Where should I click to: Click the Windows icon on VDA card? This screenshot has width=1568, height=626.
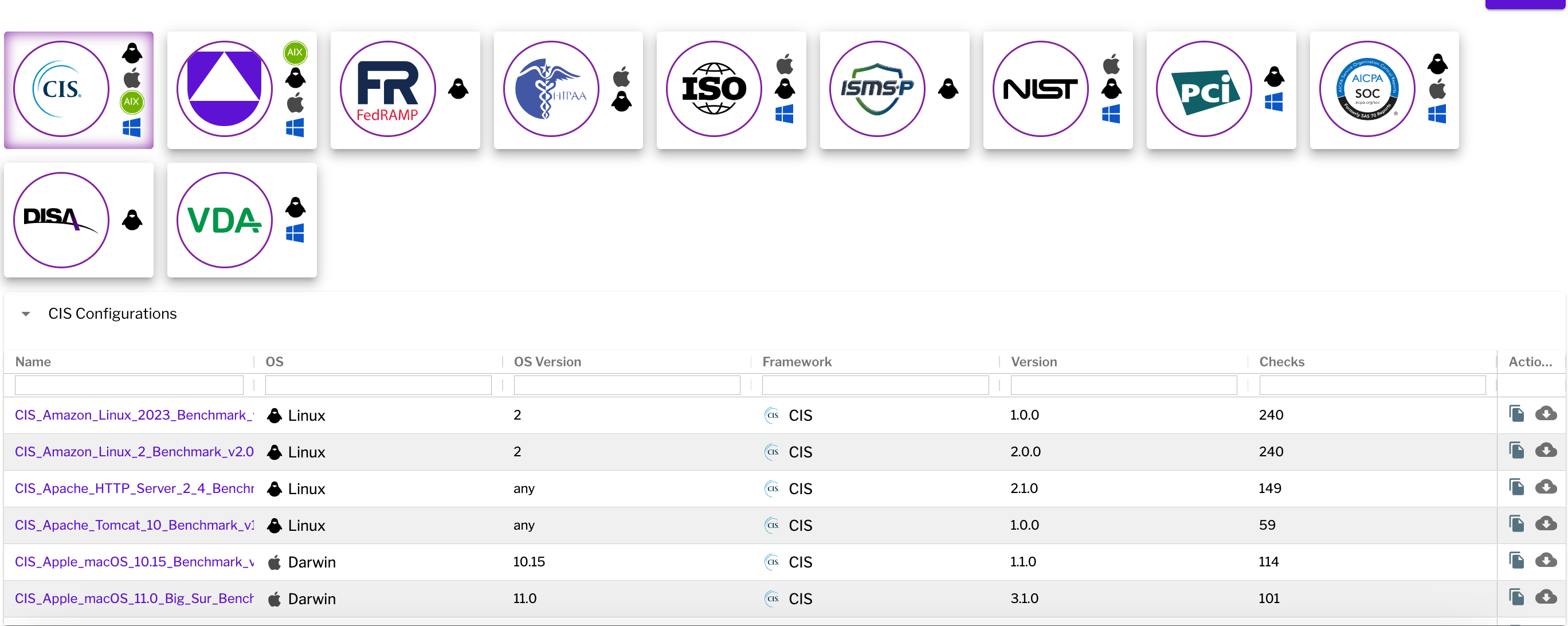point(295,233)
